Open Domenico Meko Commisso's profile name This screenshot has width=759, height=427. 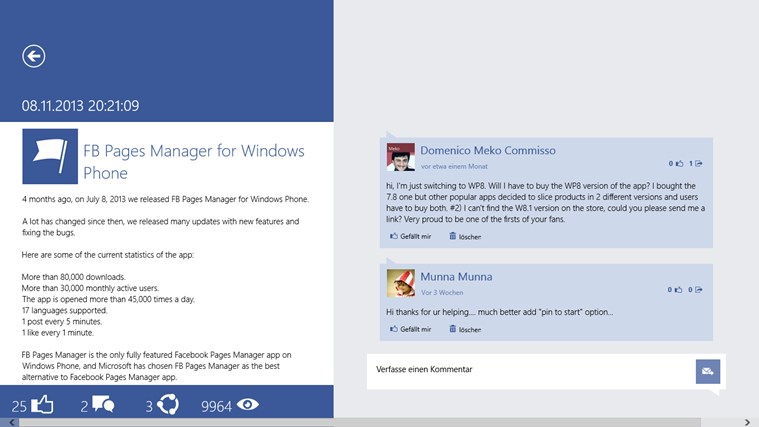pyautogui.click(x=488, y=151)
